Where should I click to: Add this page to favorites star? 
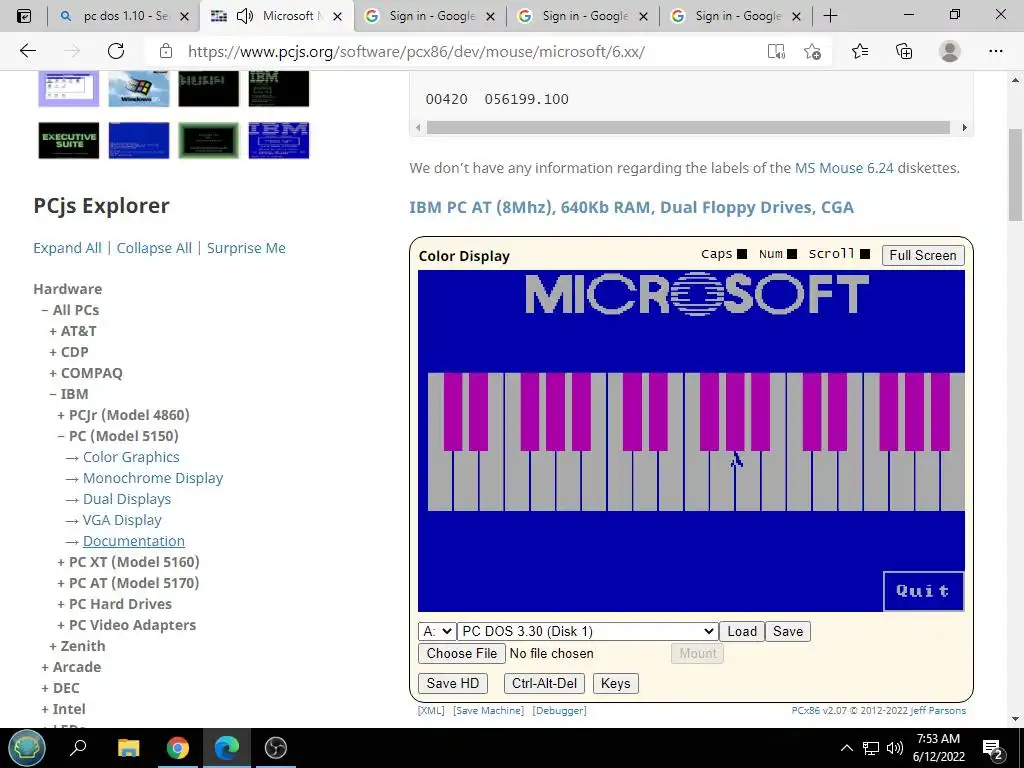[812, 52]
